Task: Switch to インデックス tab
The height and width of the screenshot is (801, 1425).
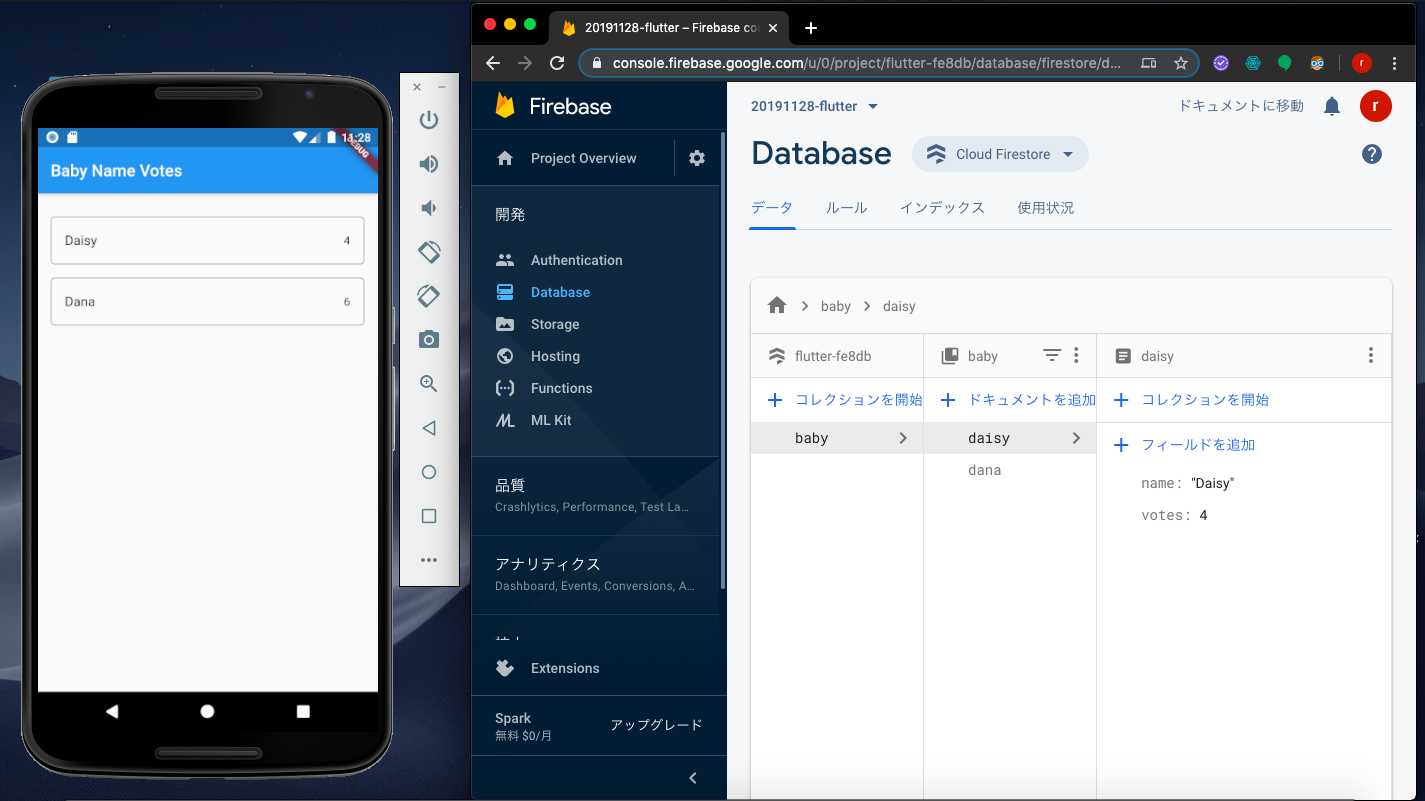Action: 942,208
